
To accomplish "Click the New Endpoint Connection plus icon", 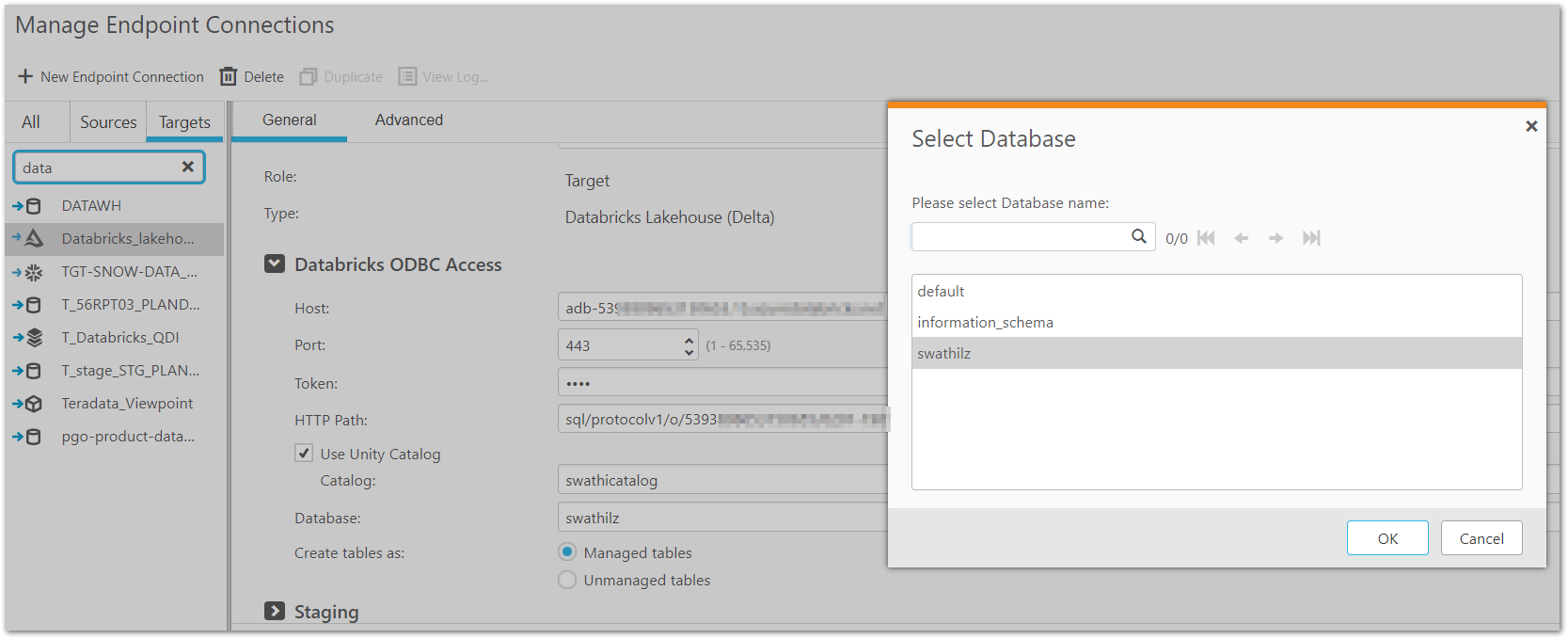I will click(25, 76).
